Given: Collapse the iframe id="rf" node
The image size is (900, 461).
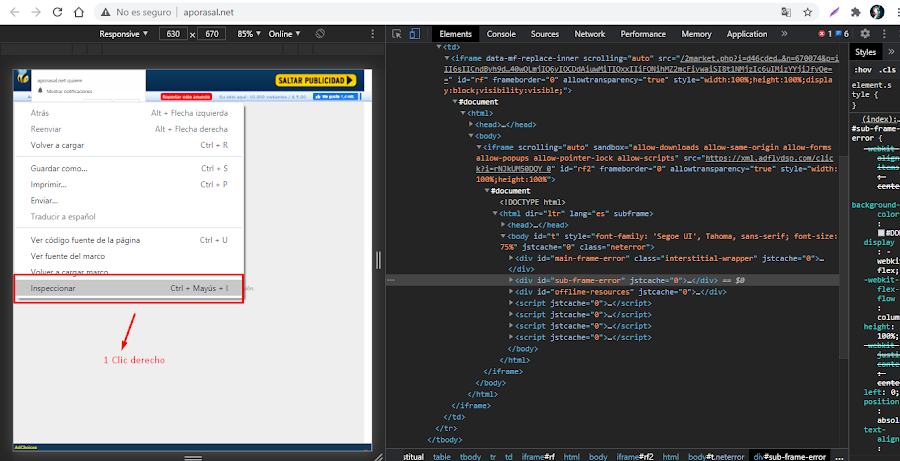Looking at the screenshot, I should [447, 58].
